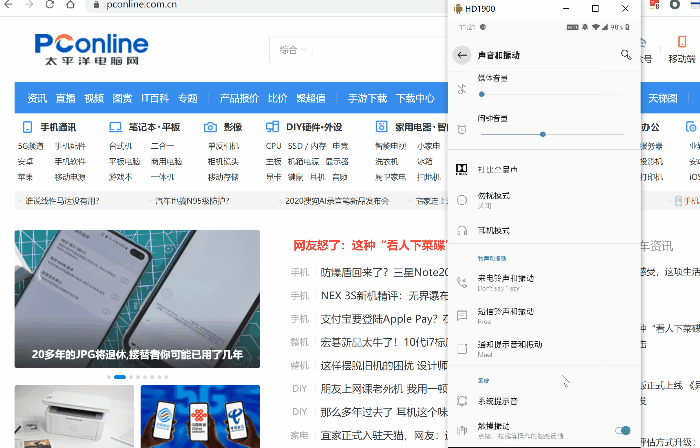Click the camera icon beside 影像
This screenshot has width=700, height=448.
point(210,127)
